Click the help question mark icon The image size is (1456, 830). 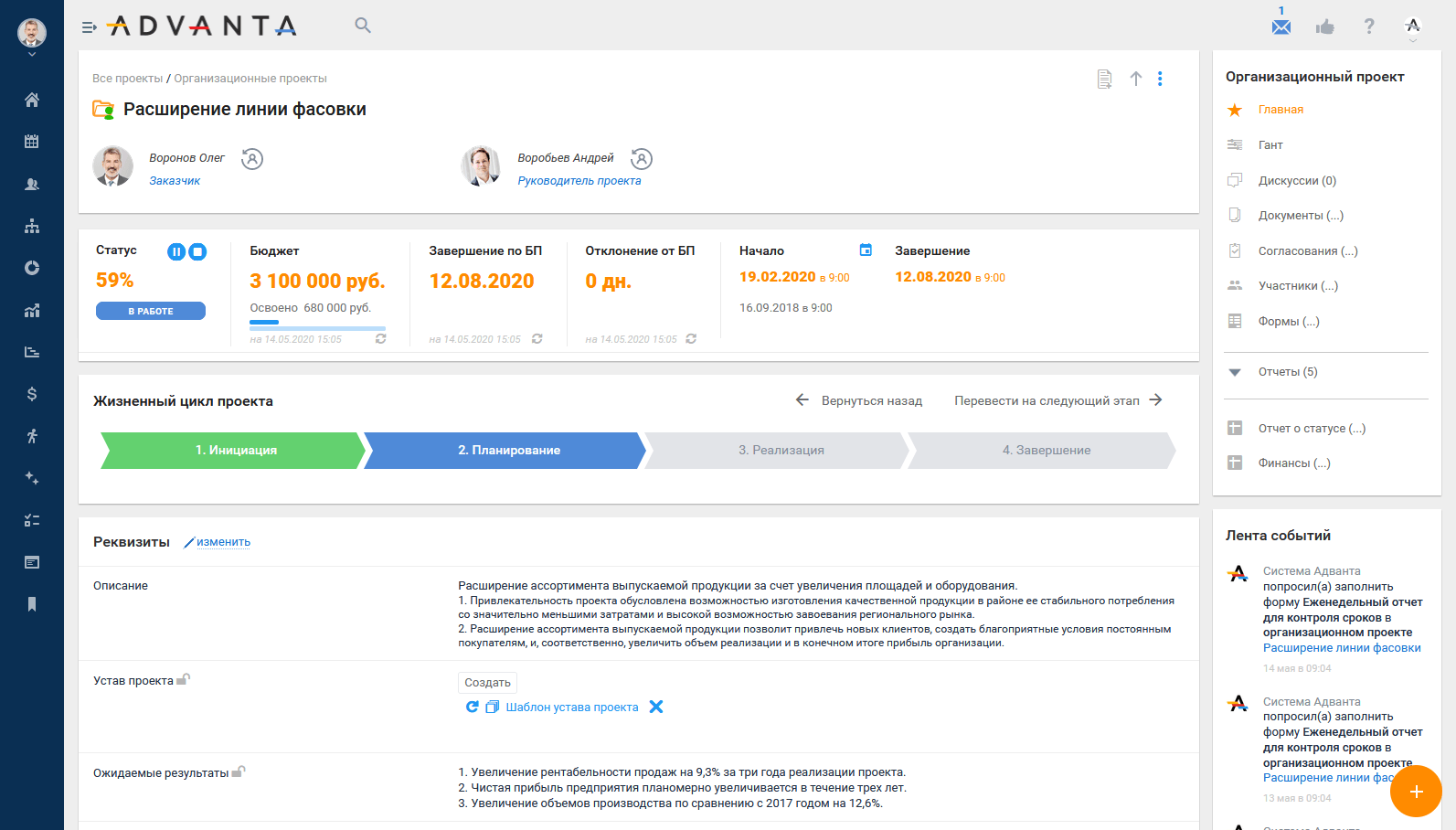point(1368,27)
